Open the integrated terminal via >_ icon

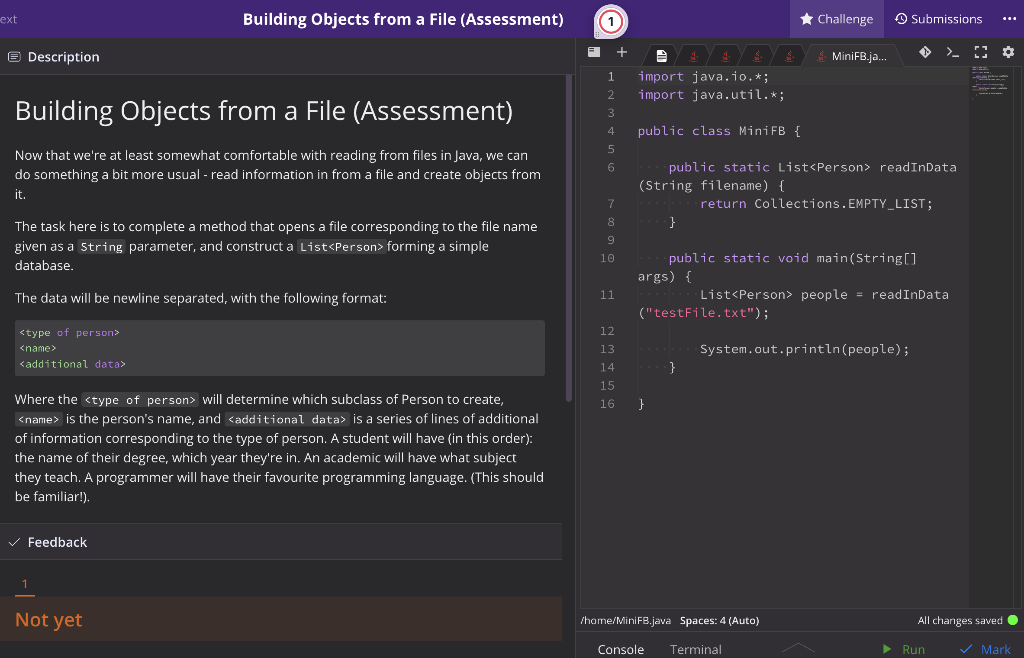click(x=952, y=52)
